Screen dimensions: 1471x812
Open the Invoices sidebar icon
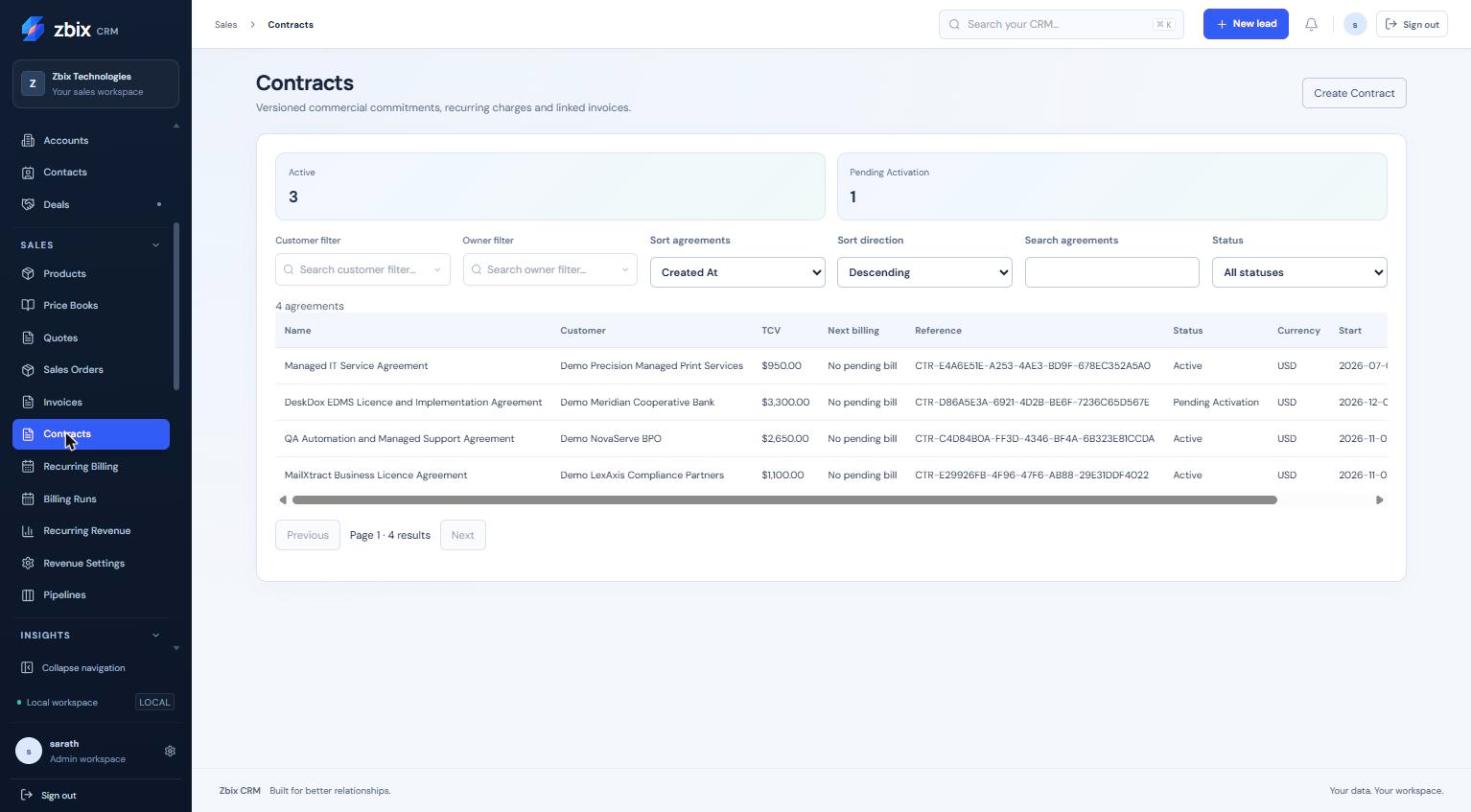point(28,402)
